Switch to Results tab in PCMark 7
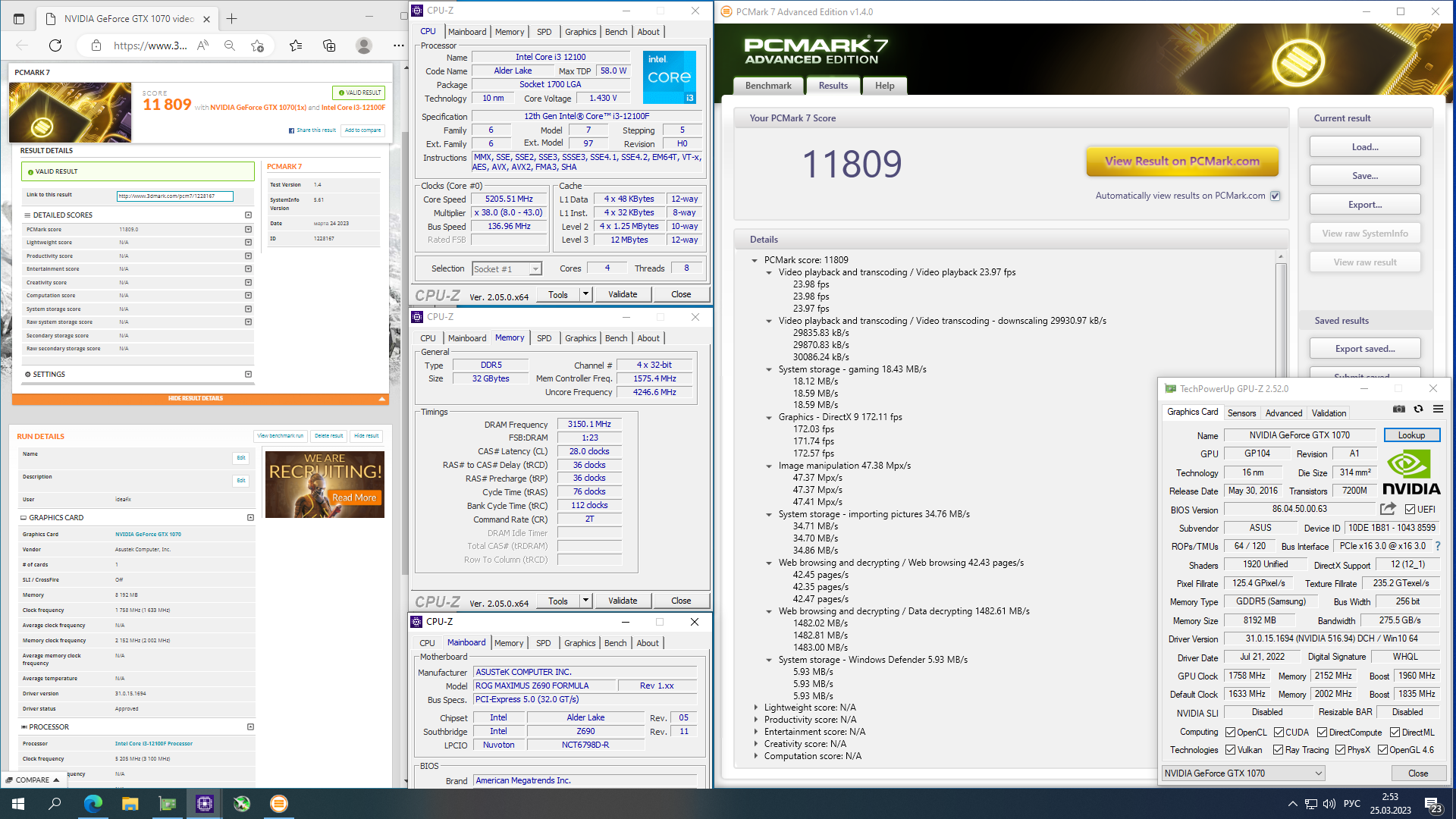The image size is (1456, 819). click(x=833, y=86)
